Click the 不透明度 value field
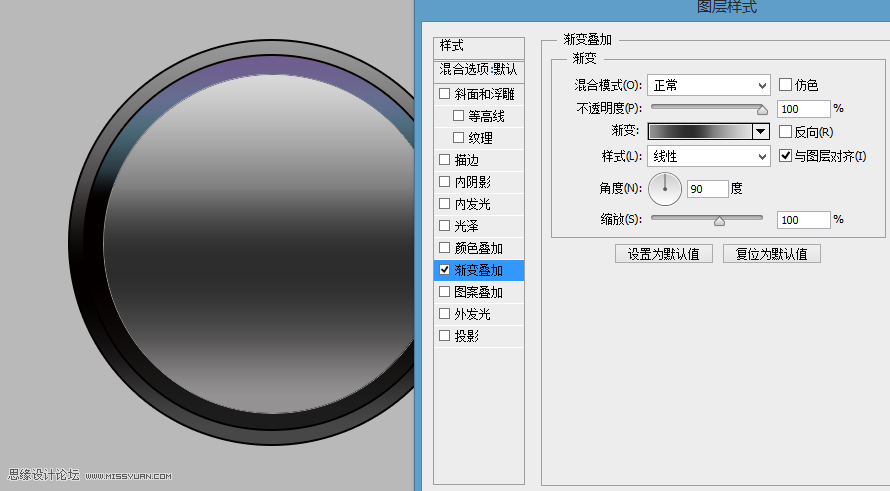The width and height of the screenshot is (890, 491). [803, 108]
